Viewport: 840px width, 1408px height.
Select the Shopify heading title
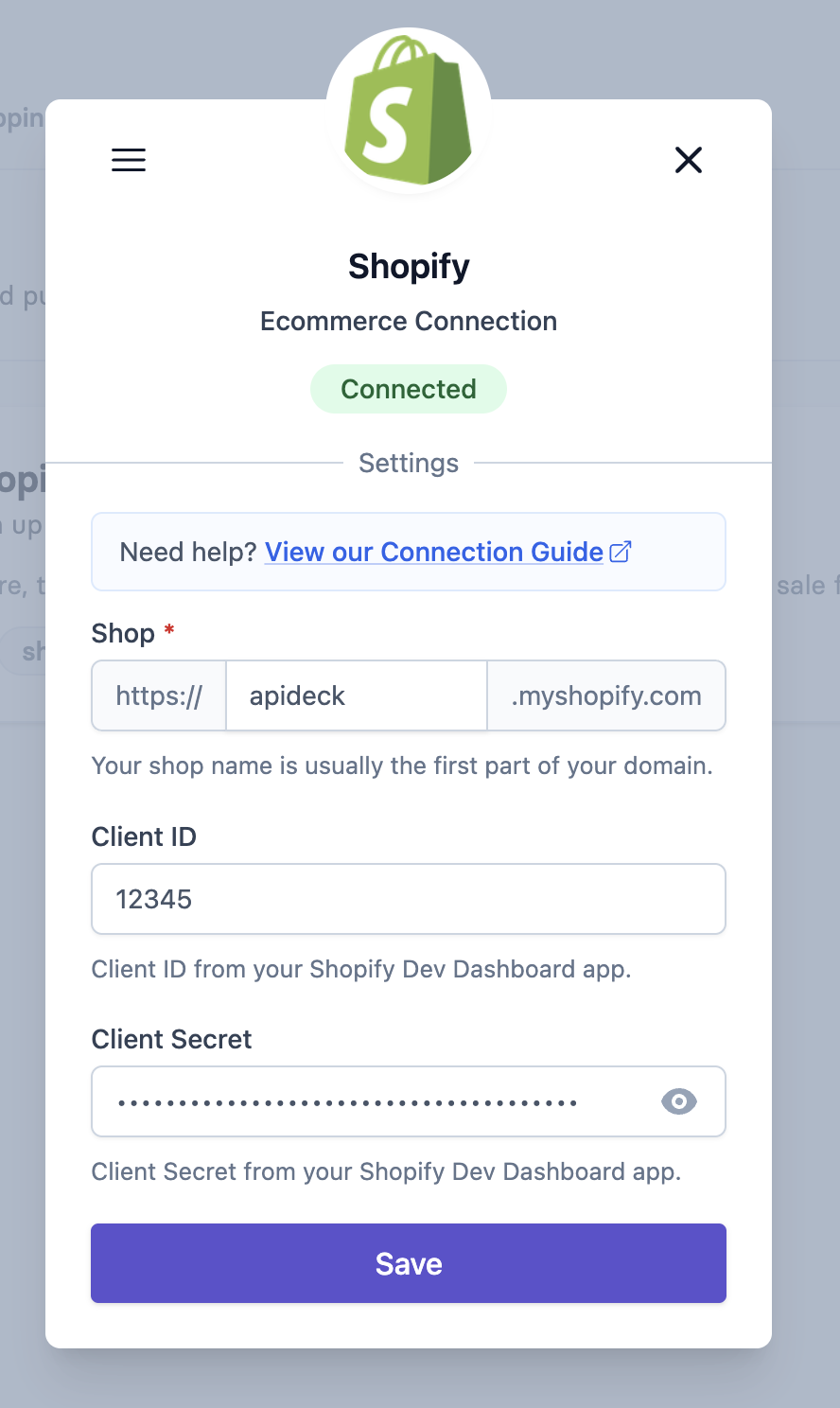[x=409, y=266]
